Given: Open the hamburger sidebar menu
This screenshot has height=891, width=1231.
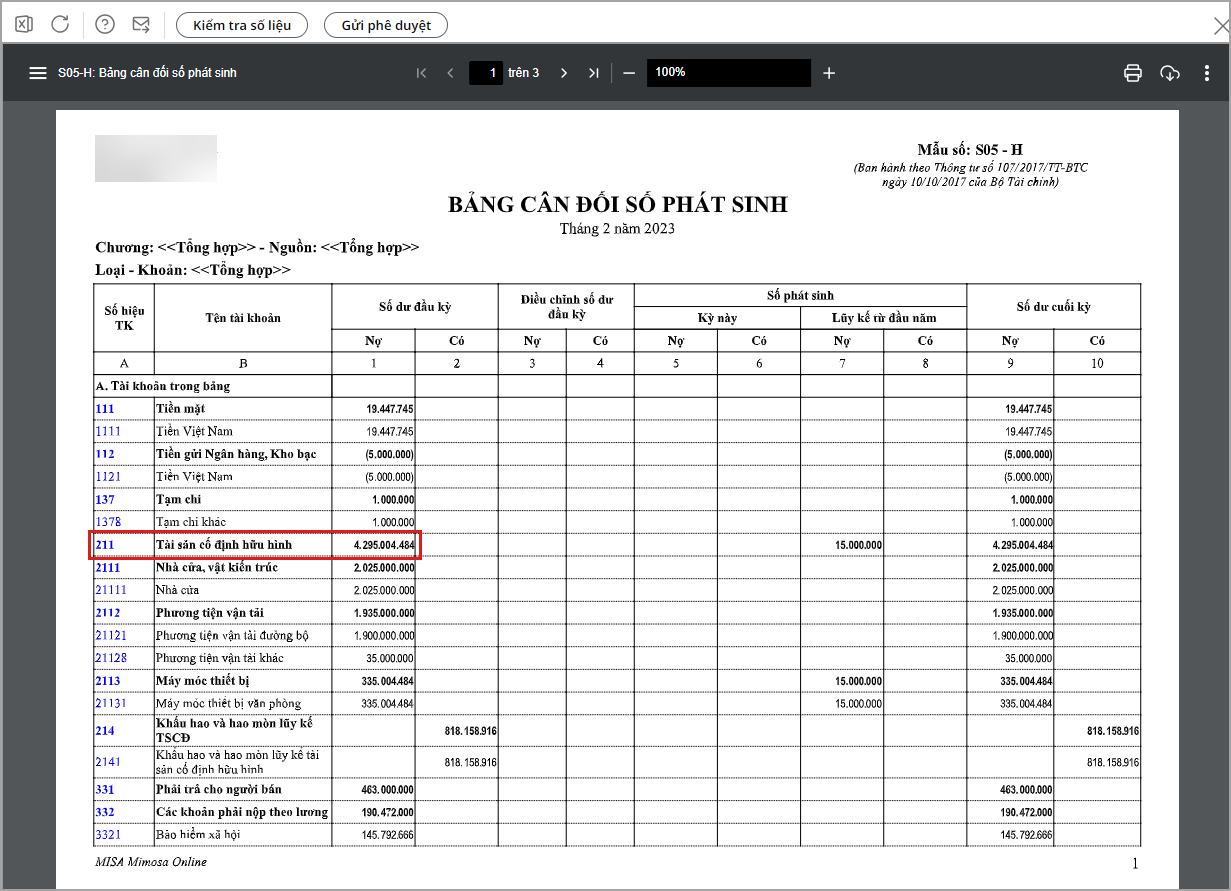Looking at the screenshot, I should 38,73.
